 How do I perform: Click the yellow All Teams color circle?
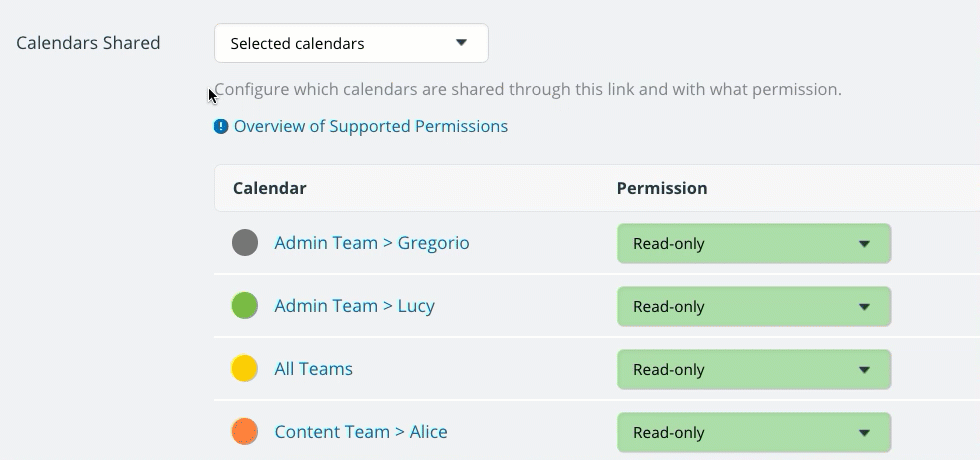point(245,369)
